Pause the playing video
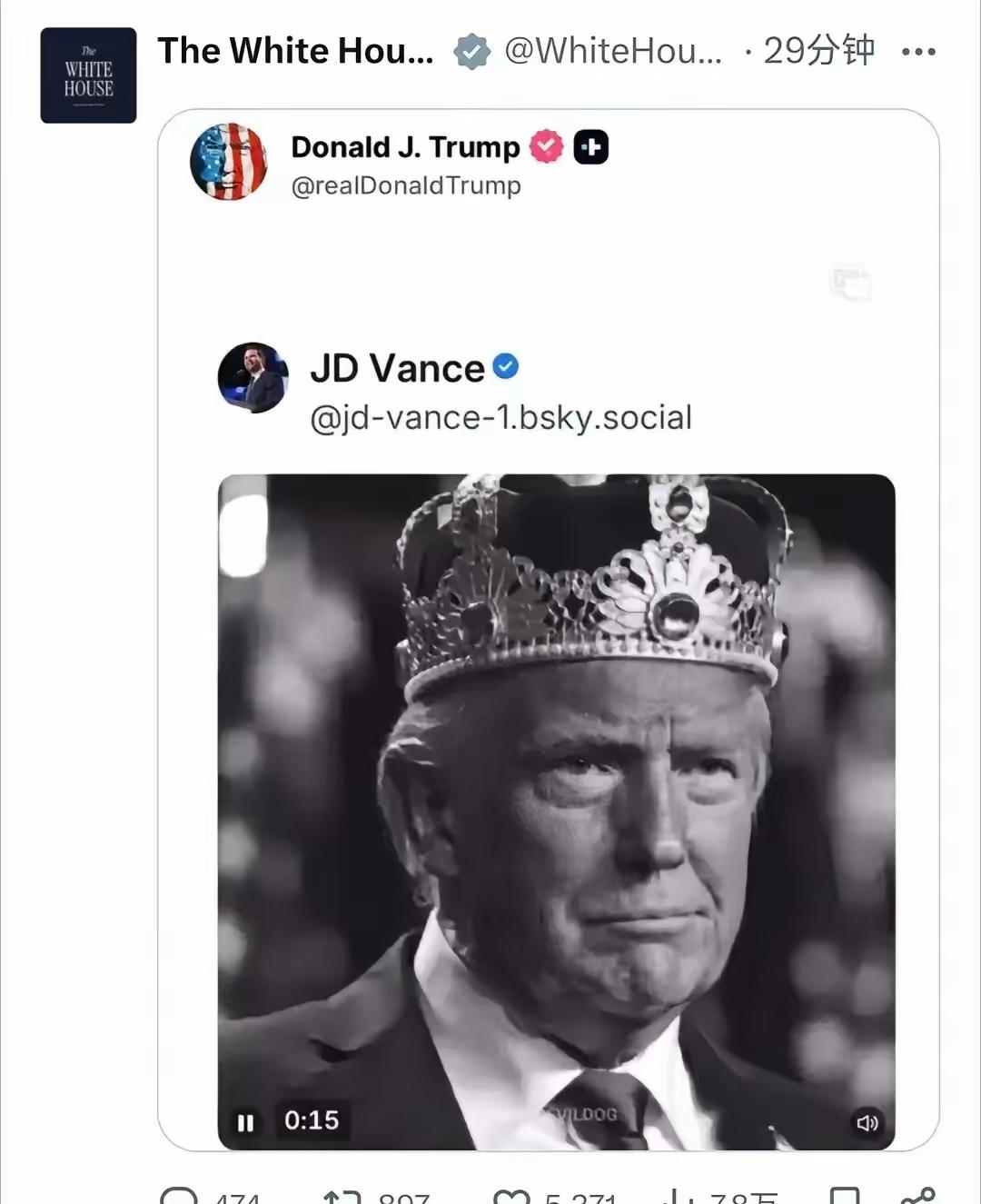981x1204 pixels. (245, 1122)
